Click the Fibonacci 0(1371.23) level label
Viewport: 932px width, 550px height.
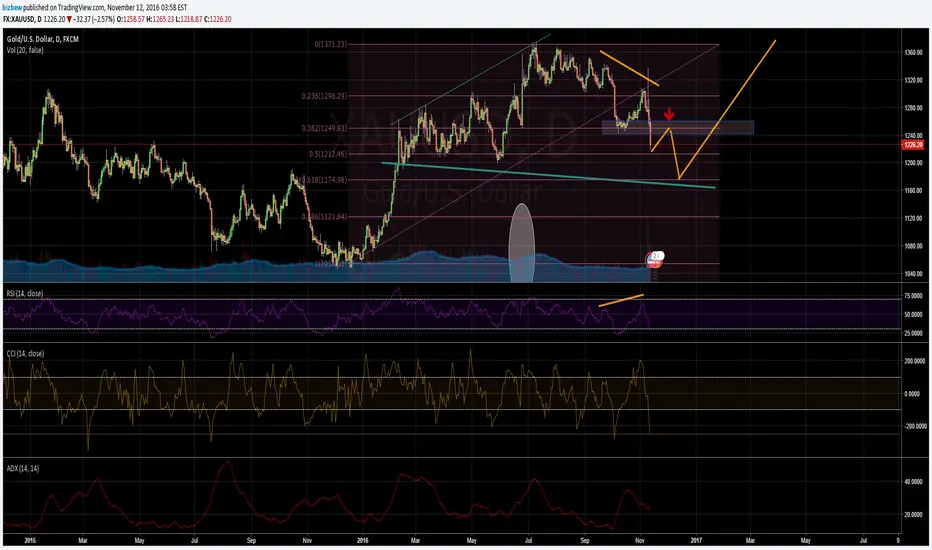click(x=331, y=45)
